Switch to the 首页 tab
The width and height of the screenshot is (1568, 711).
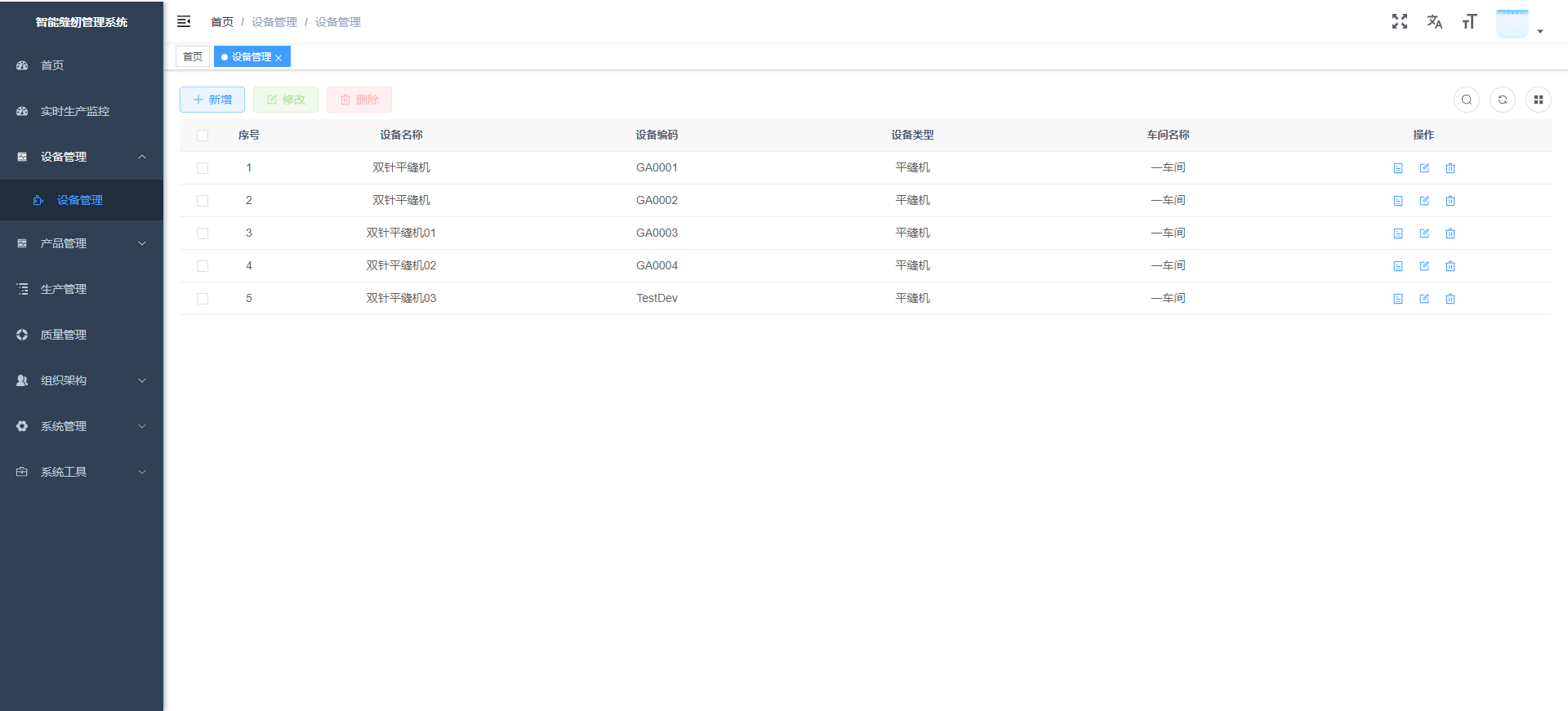click(x=193, y=57)
